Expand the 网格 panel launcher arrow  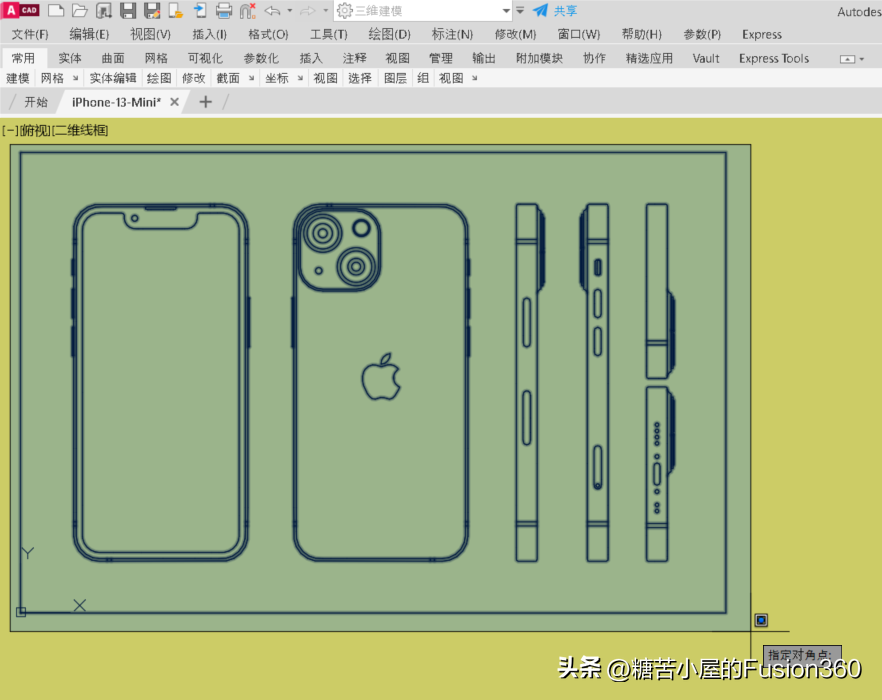coord(75,78)
